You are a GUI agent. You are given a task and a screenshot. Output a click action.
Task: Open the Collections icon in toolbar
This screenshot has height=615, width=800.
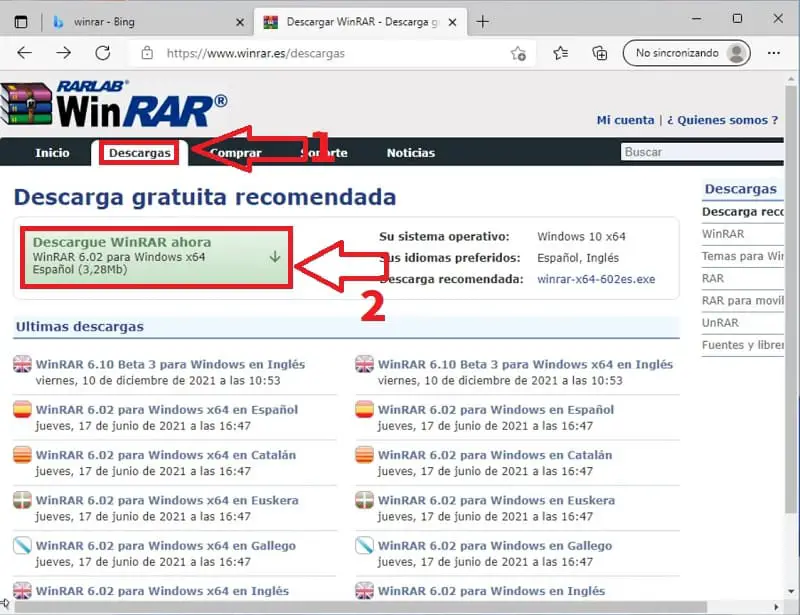pos(599,53)
